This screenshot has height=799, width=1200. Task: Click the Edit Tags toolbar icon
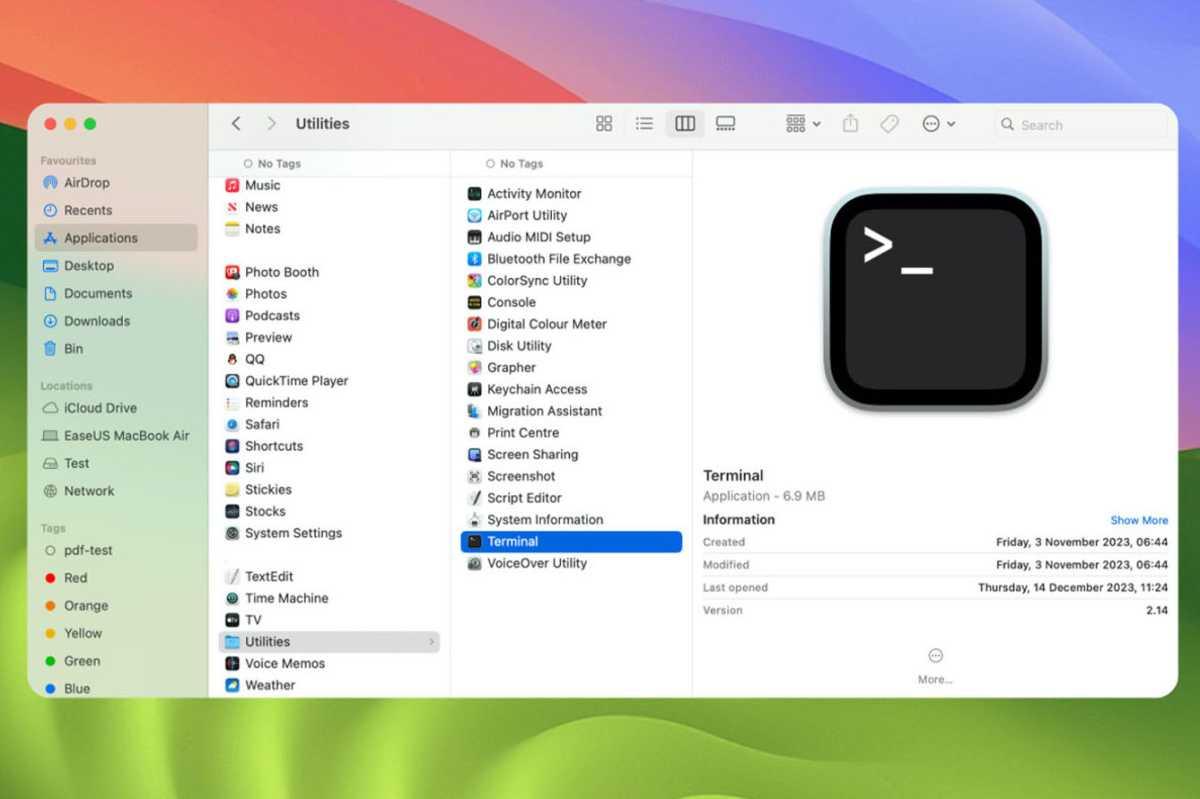888,124
